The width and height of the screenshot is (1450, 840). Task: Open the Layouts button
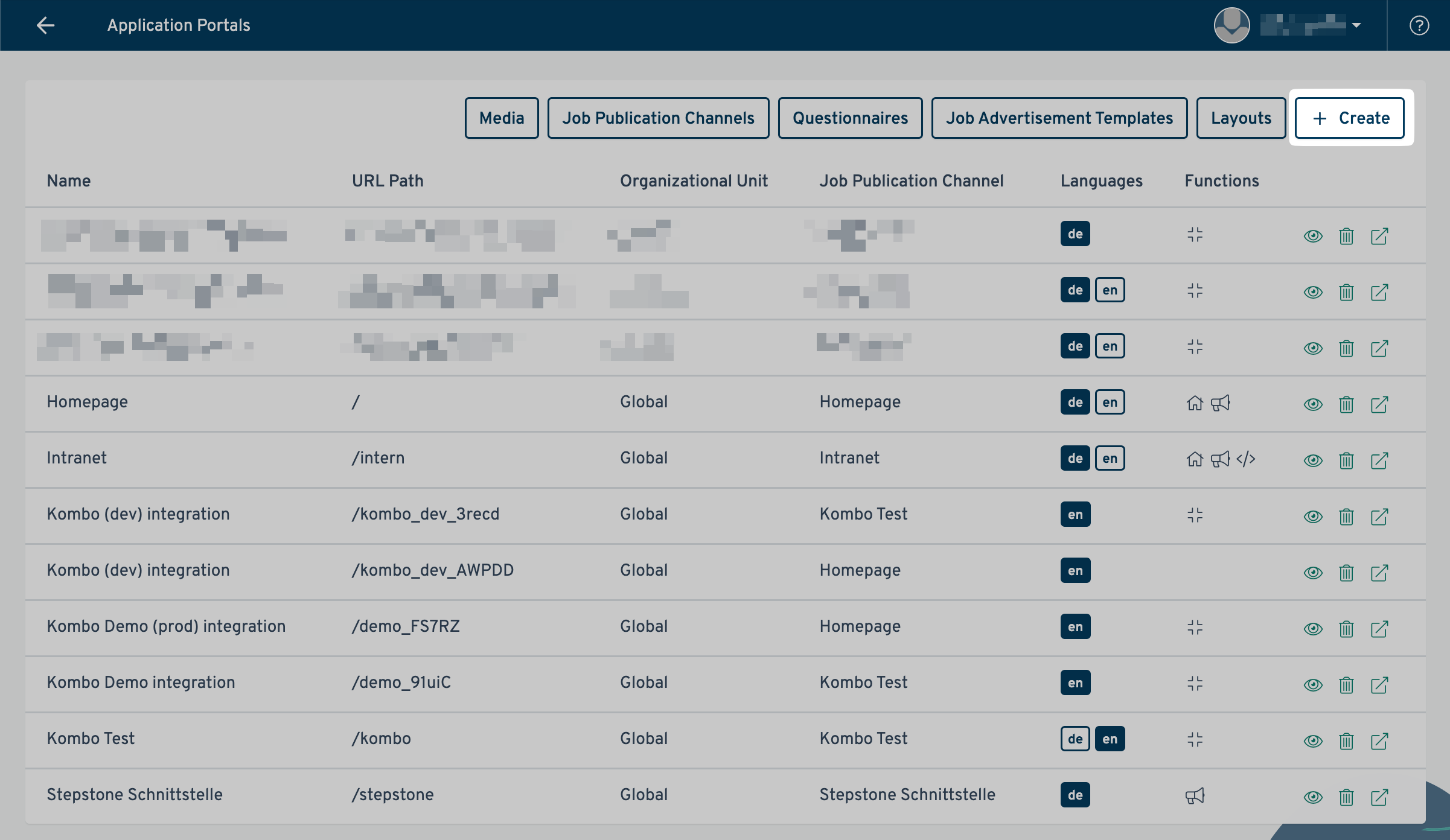pyautogui.click(x=1241, y=118)
